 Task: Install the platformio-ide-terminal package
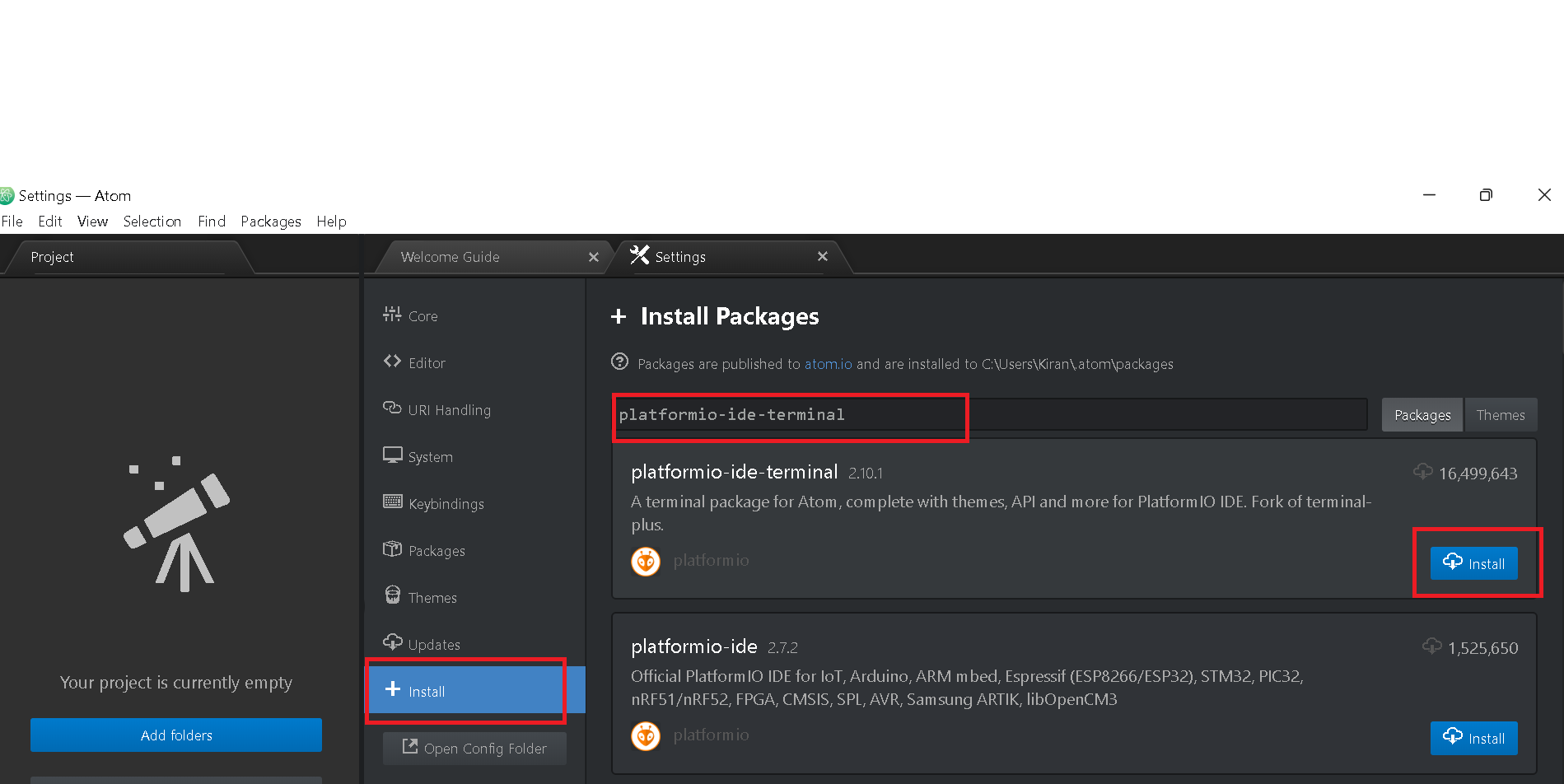(x=1473, y=563)
